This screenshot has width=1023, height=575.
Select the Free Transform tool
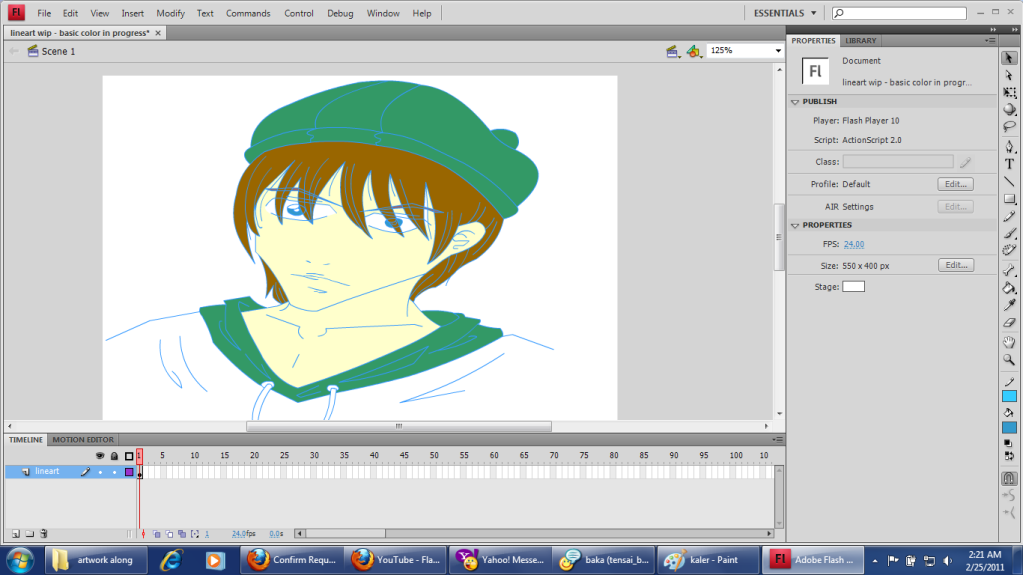click(1009, 92)
